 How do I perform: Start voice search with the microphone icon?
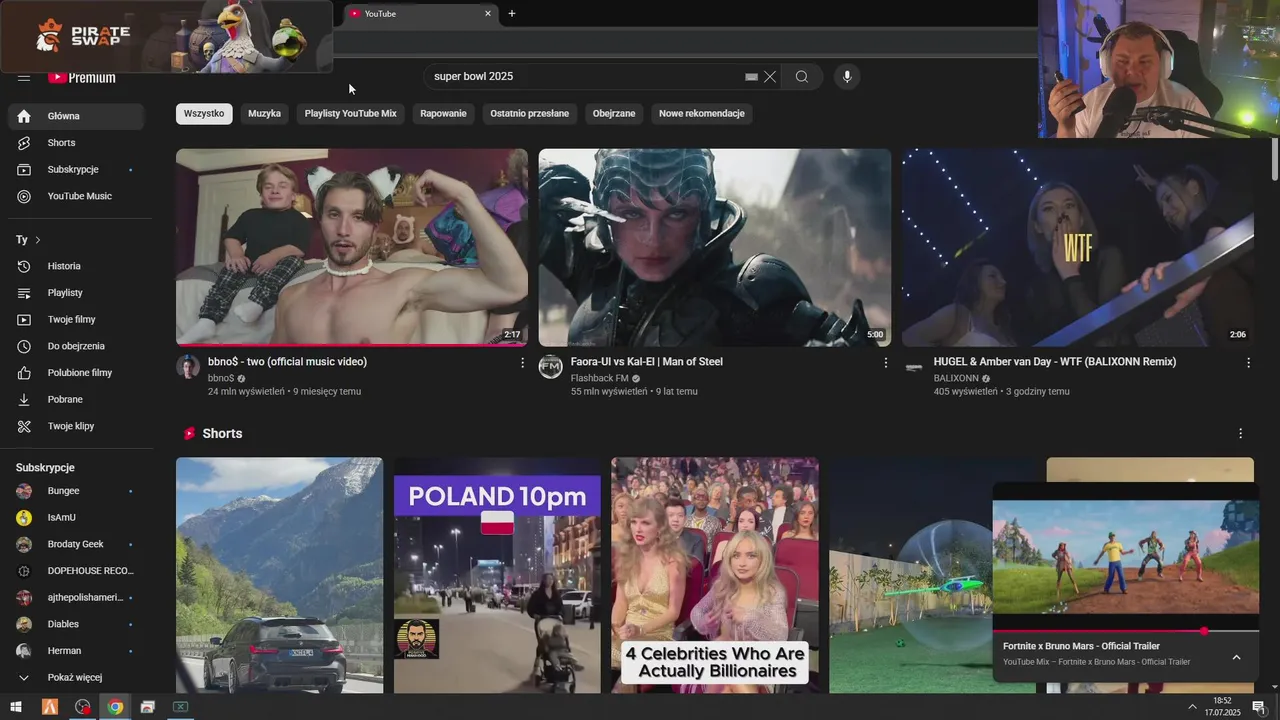(847, 77)
